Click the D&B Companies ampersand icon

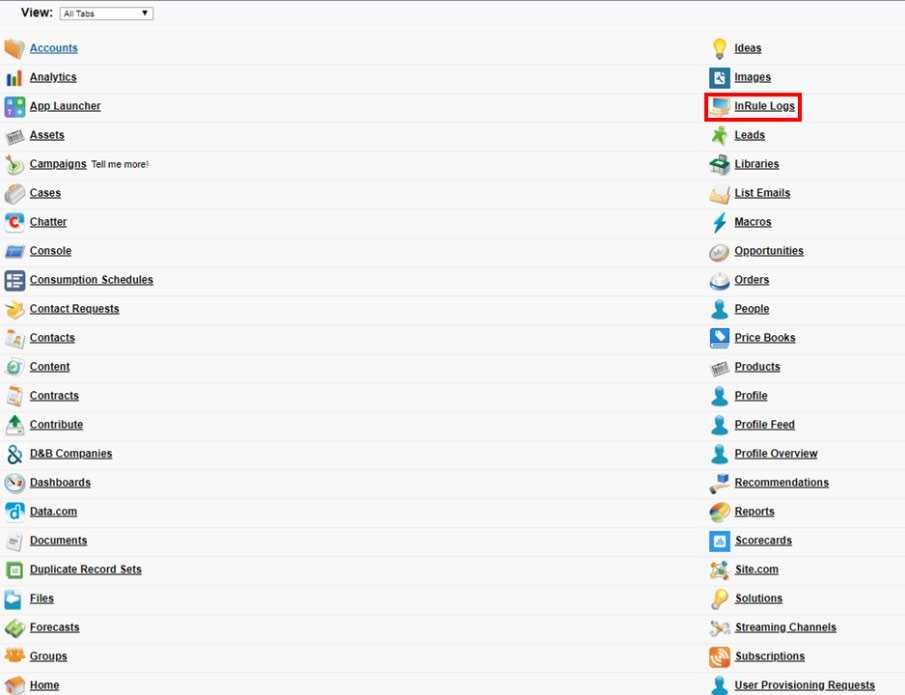point(14,454)
